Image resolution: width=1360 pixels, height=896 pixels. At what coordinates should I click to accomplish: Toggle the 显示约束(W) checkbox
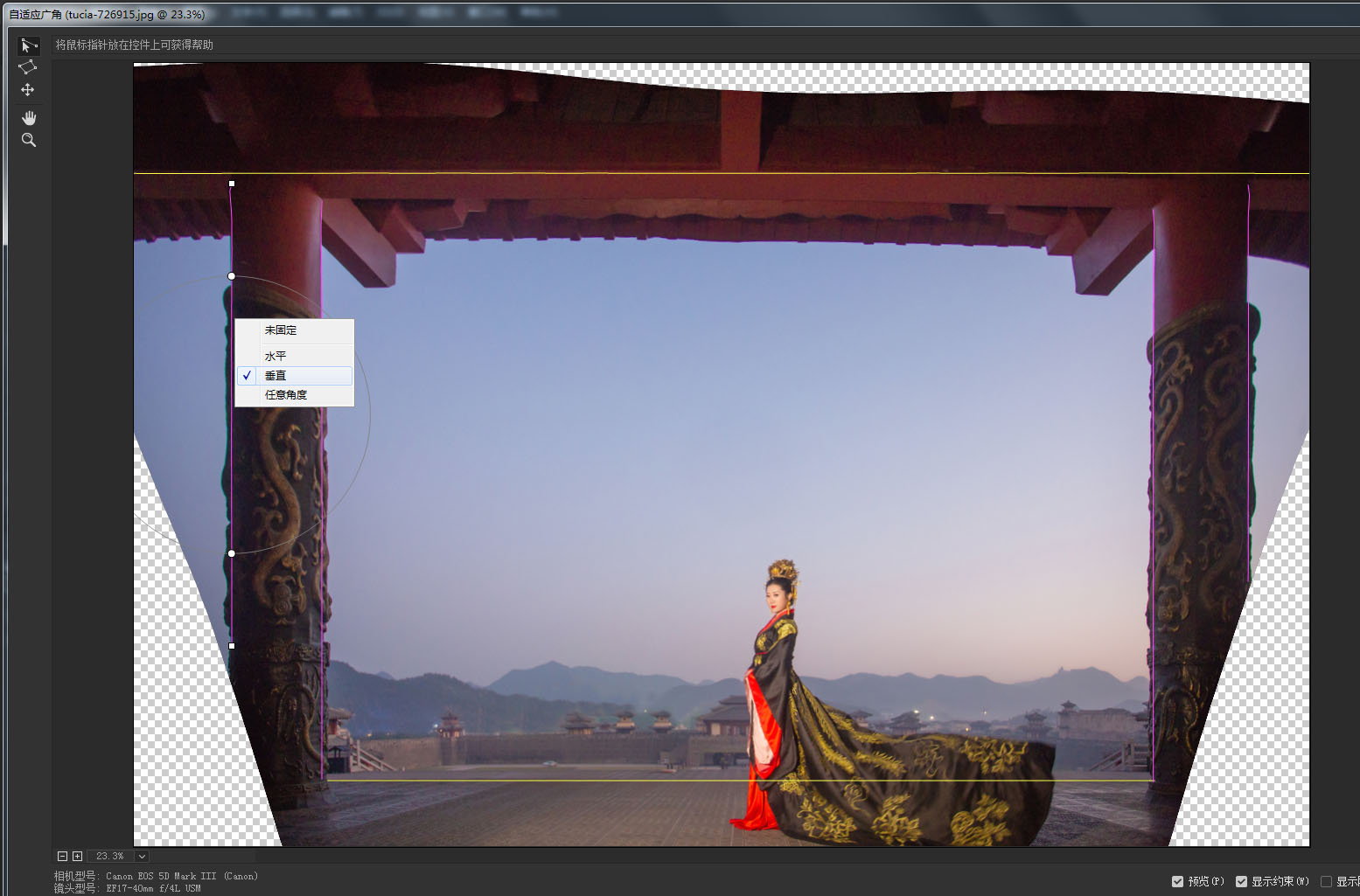[1241, 881]
